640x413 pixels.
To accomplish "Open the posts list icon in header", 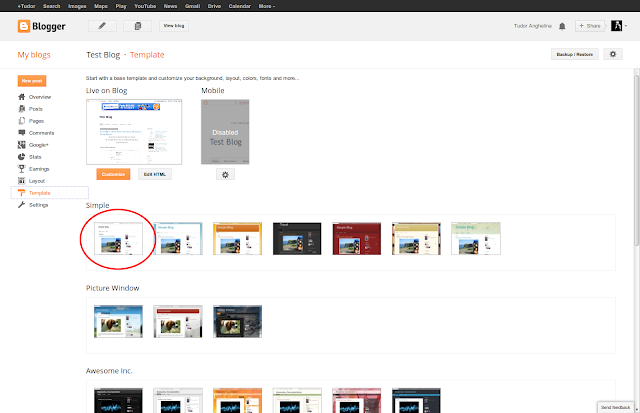I will coord(138,26).
